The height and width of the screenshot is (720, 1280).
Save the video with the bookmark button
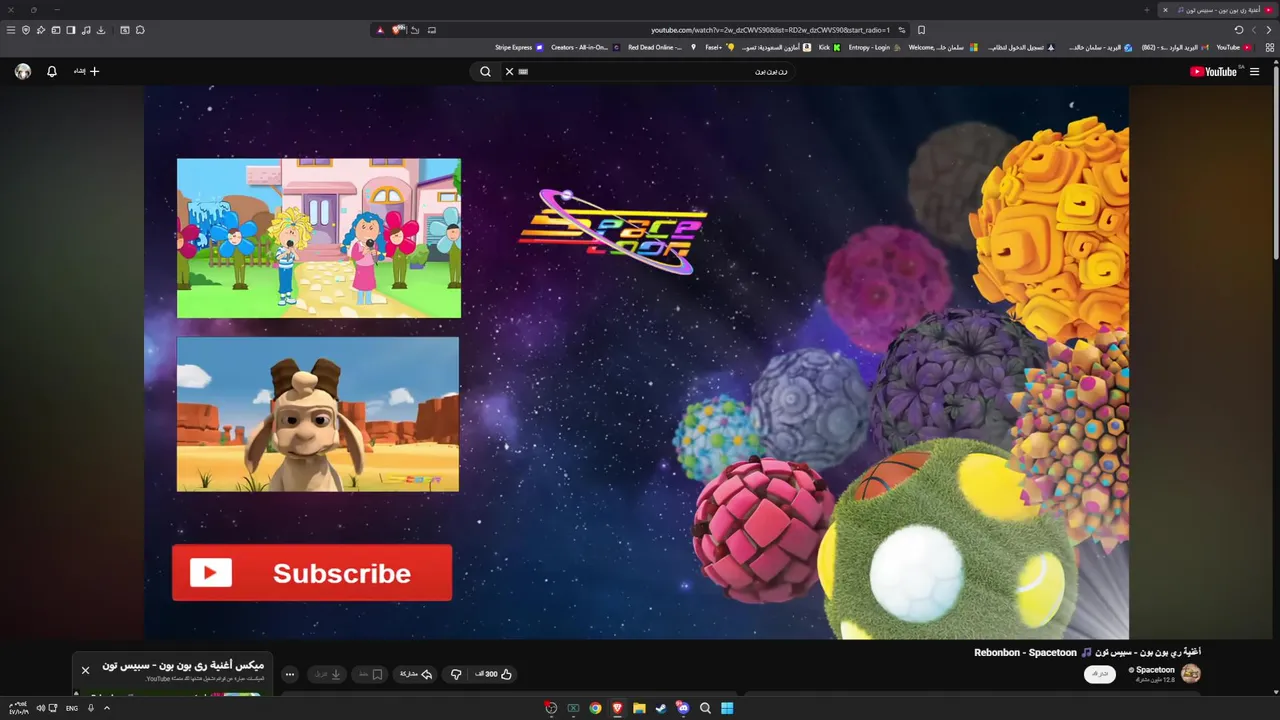click(371, 674)
